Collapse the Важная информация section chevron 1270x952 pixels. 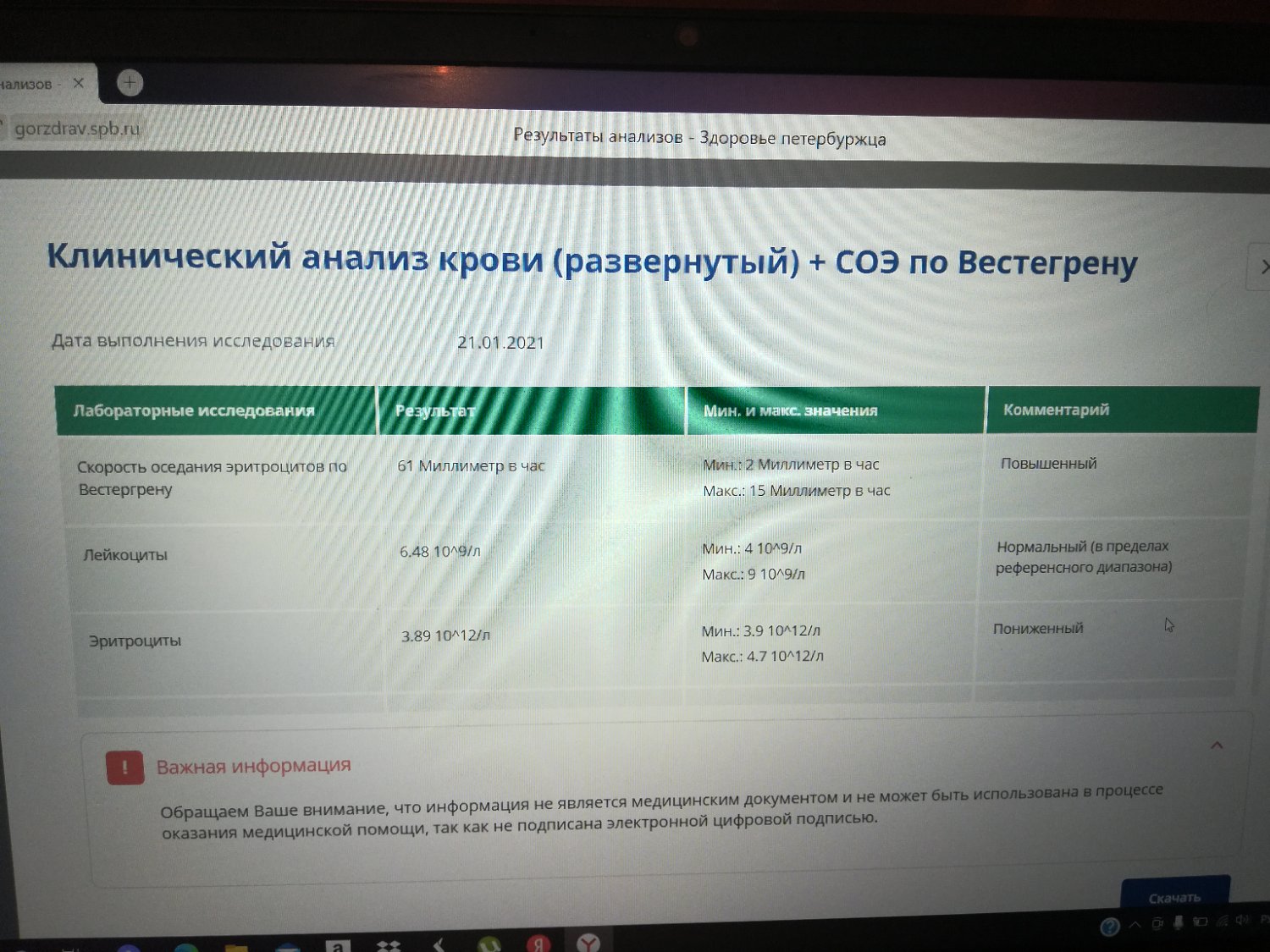coord(1217,746)
